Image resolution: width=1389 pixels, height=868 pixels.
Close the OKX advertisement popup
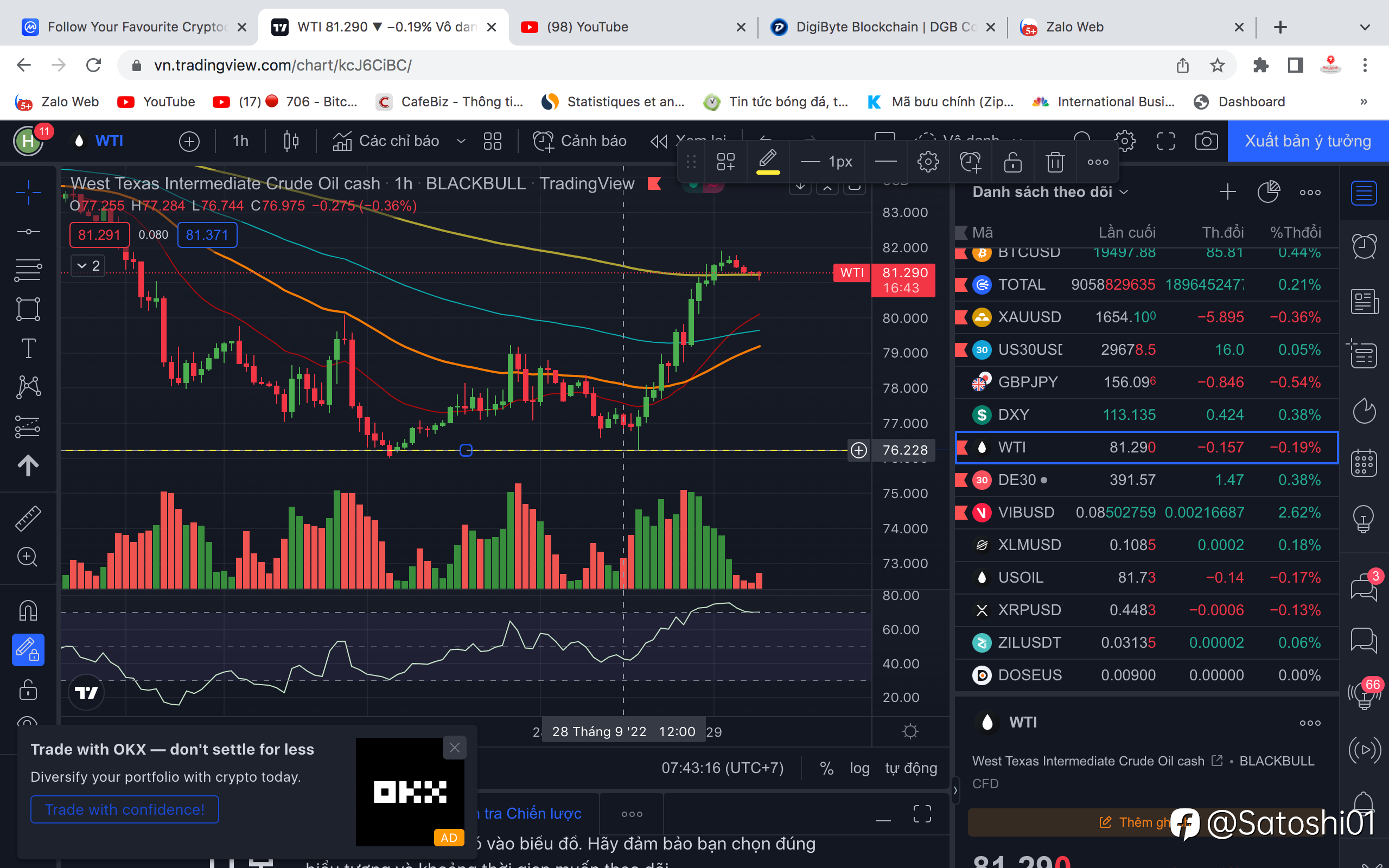[x=454, y=748]
